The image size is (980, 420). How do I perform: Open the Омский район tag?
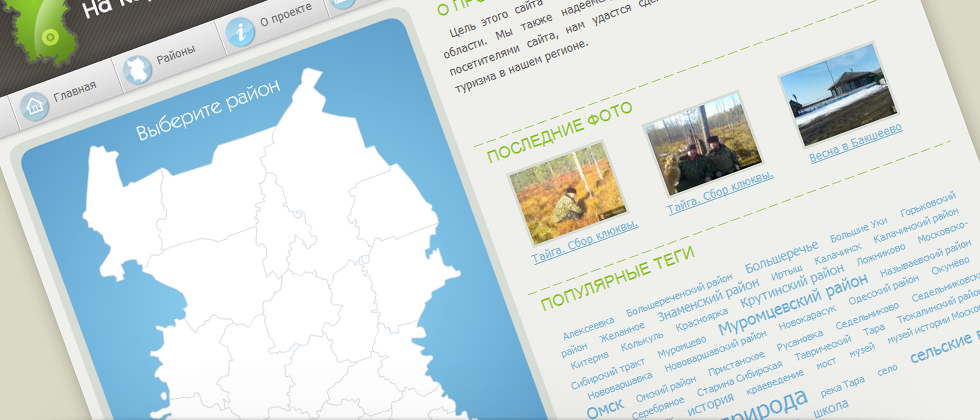click(666, 389)
